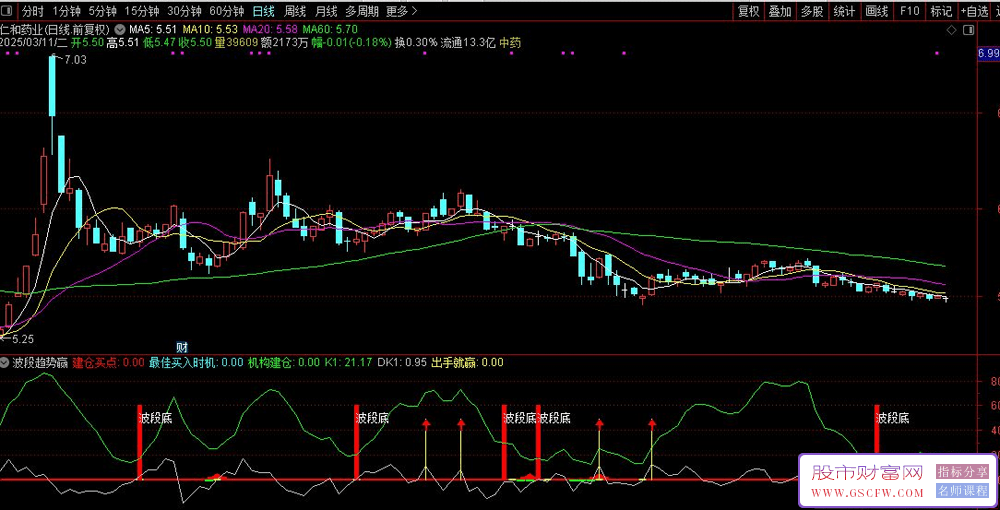Click the 叠加 overlay button
1000x510 pixels.
(780, 11)
